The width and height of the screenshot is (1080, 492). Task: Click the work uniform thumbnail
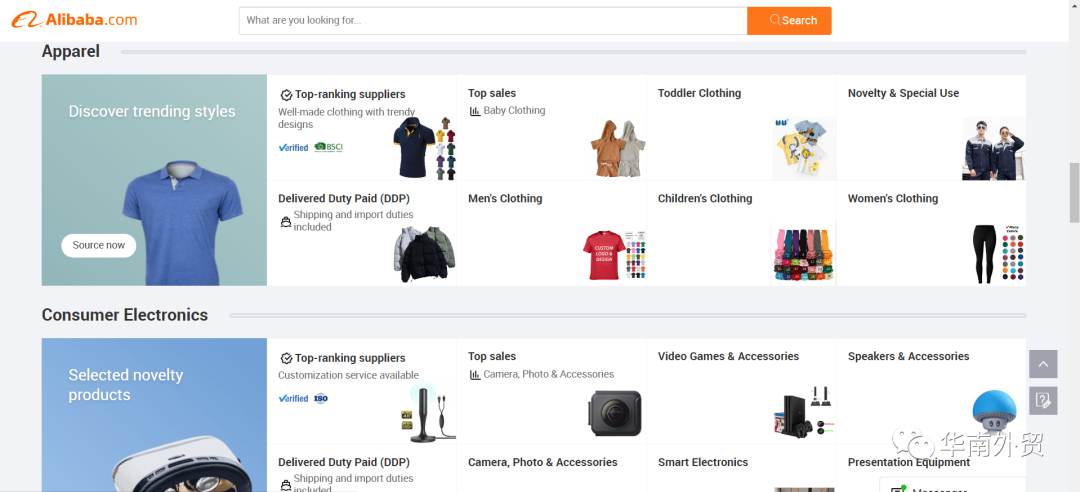[993, 148]
